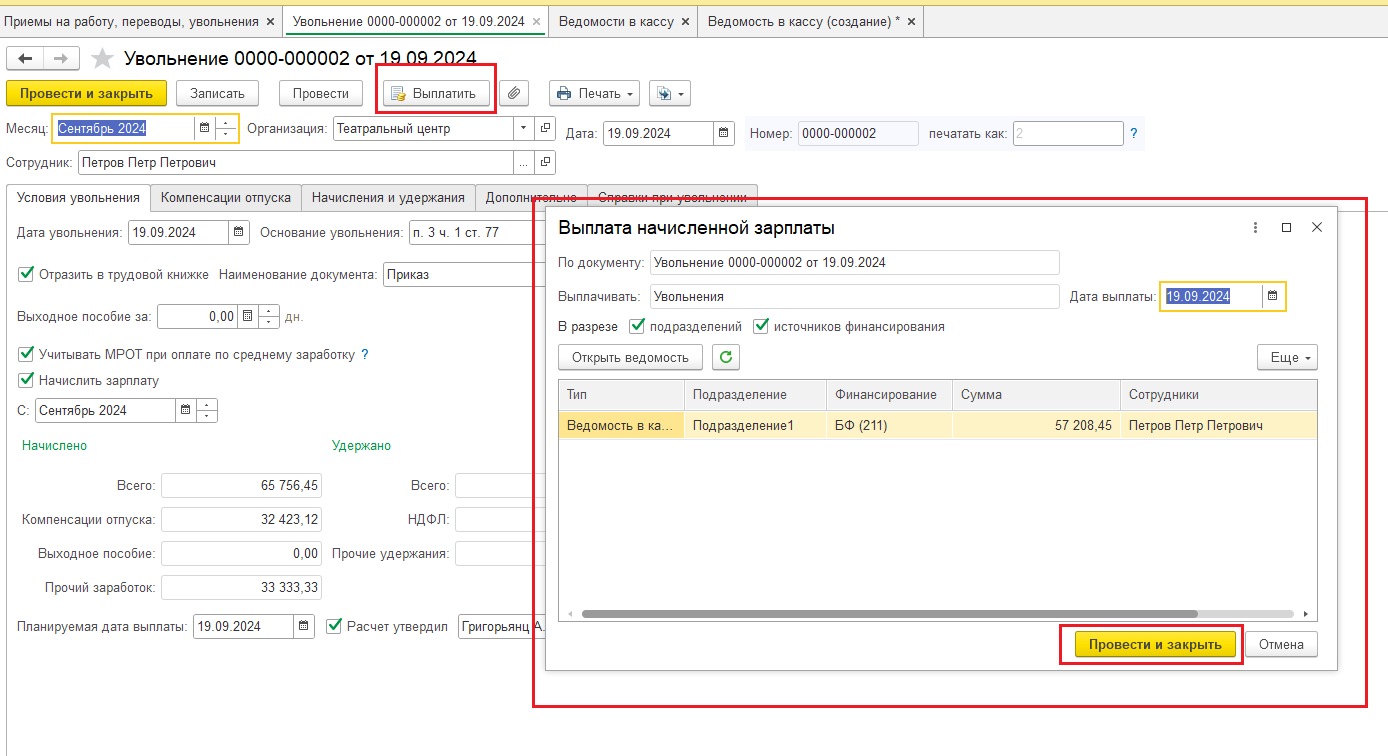The width and height of the screenshot is (1388, 756).
Task: Go forward with the right arrow button
Action: (61, 59)
